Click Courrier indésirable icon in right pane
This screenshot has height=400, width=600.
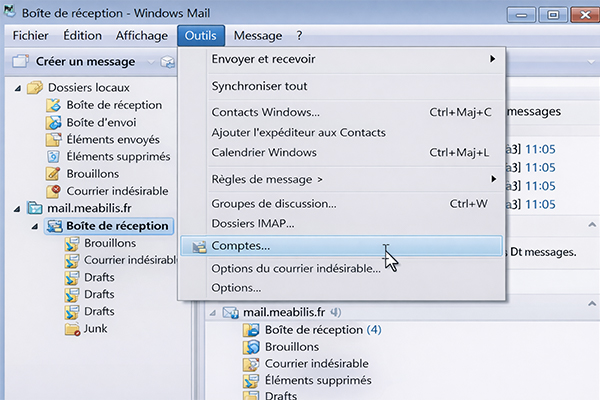pos(251,364)
